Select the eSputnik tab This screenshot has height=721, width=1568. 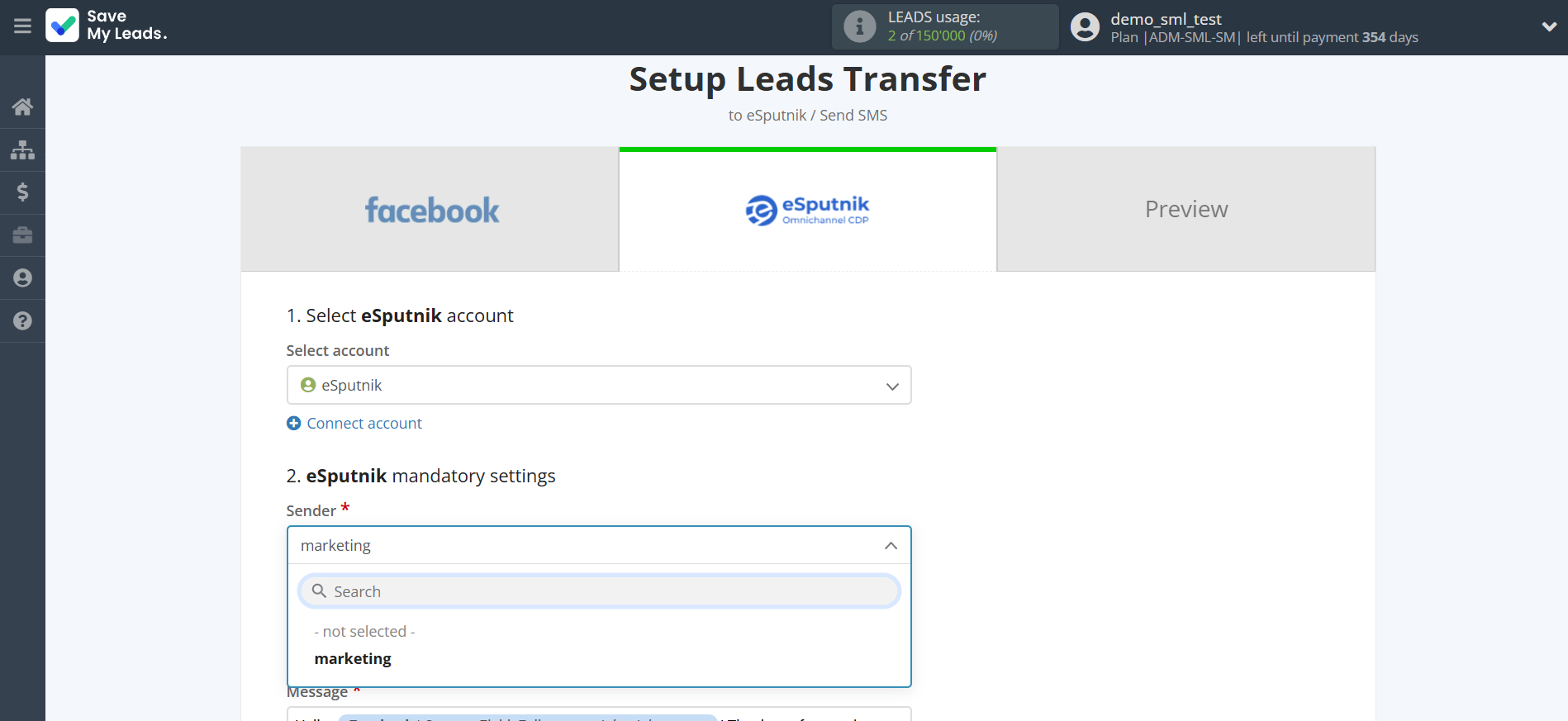pyautogui.click(x=807, y=210)
